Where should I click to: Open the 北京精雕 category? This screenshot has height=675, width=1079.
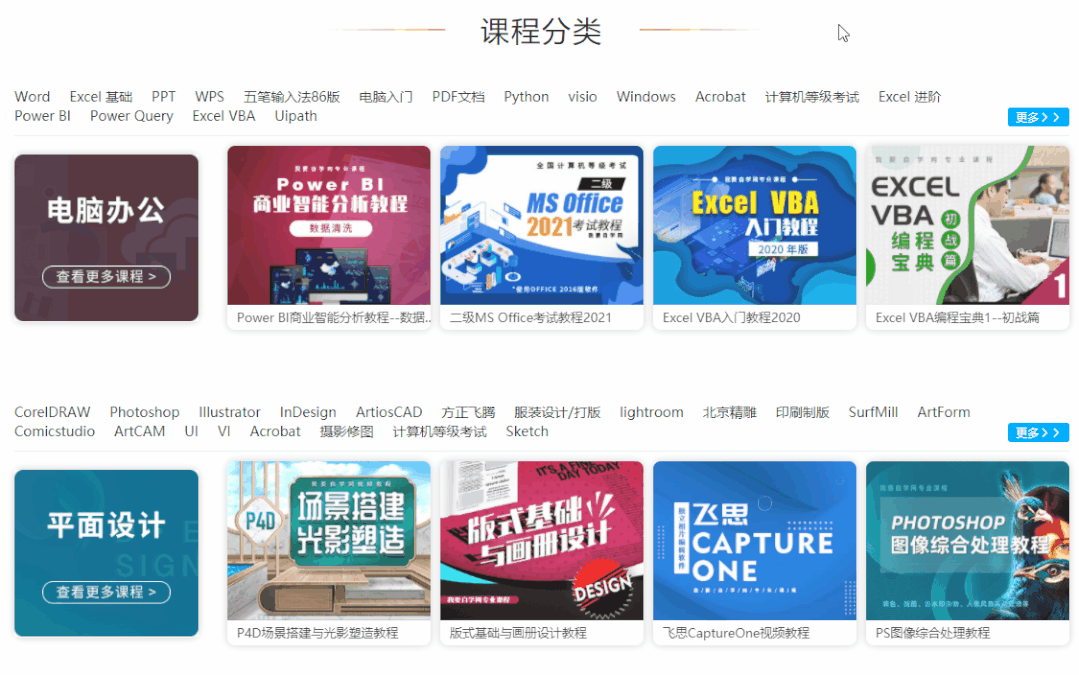tap(729, 412)
